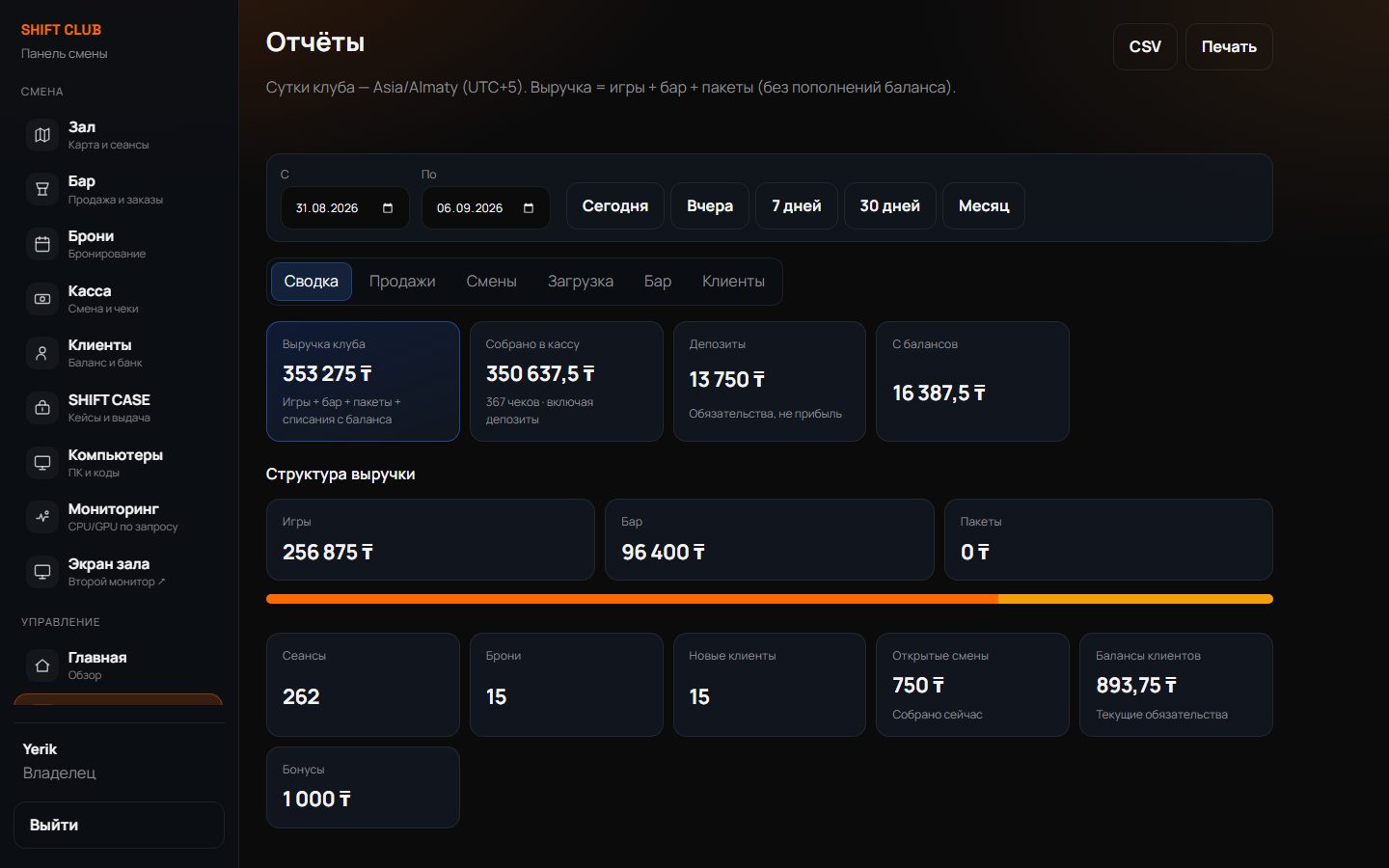Open the Загрузка tab

pos(581,282)
